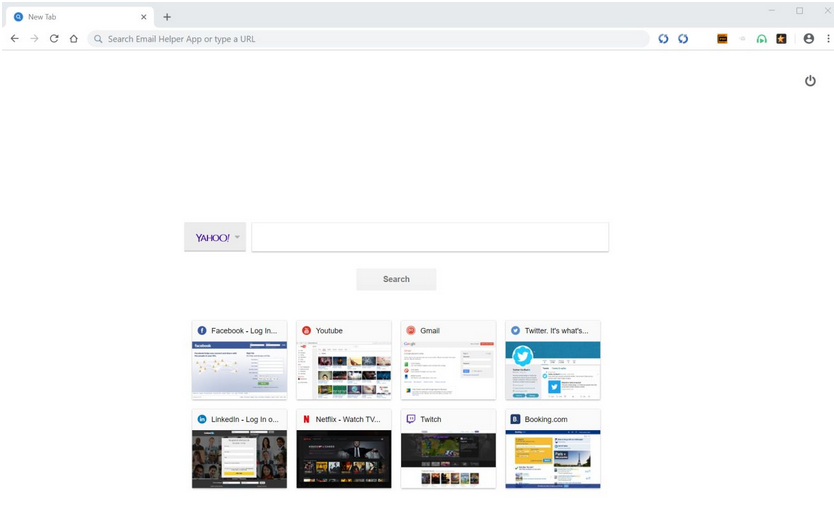The image size is (834, 519).
Task: Open the Facebook shortcut tile
Action: coord(239,360)
